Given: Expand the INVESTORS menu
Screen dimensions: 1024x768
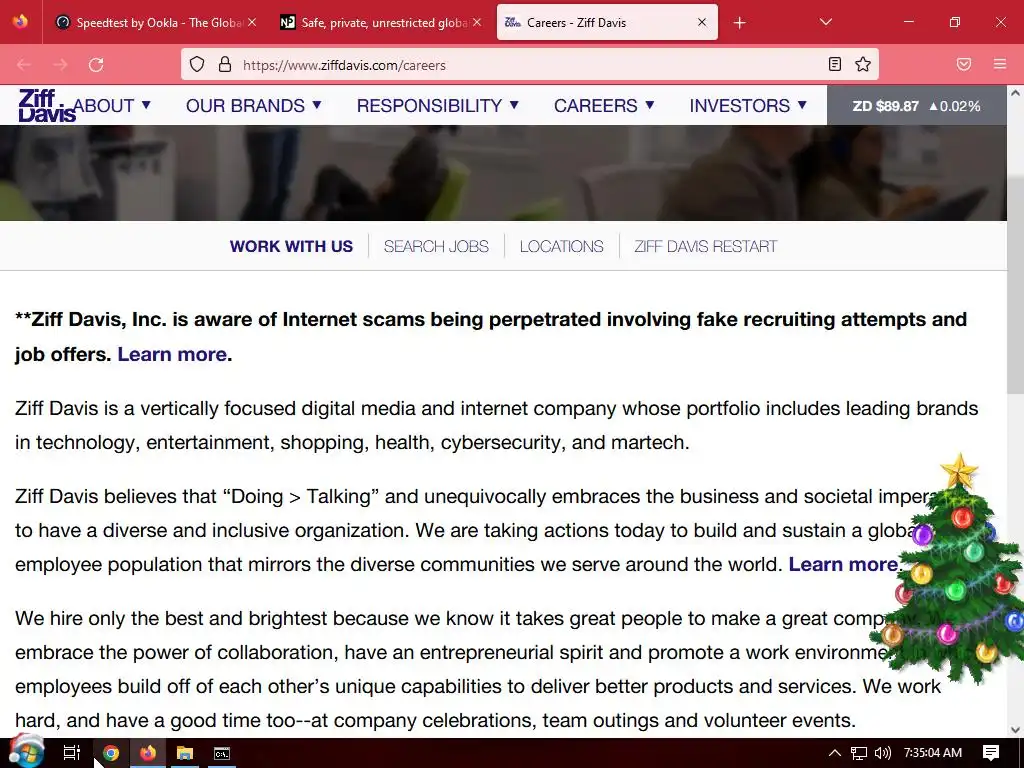Looking at the screenshot, I should (x=748, y=105).
